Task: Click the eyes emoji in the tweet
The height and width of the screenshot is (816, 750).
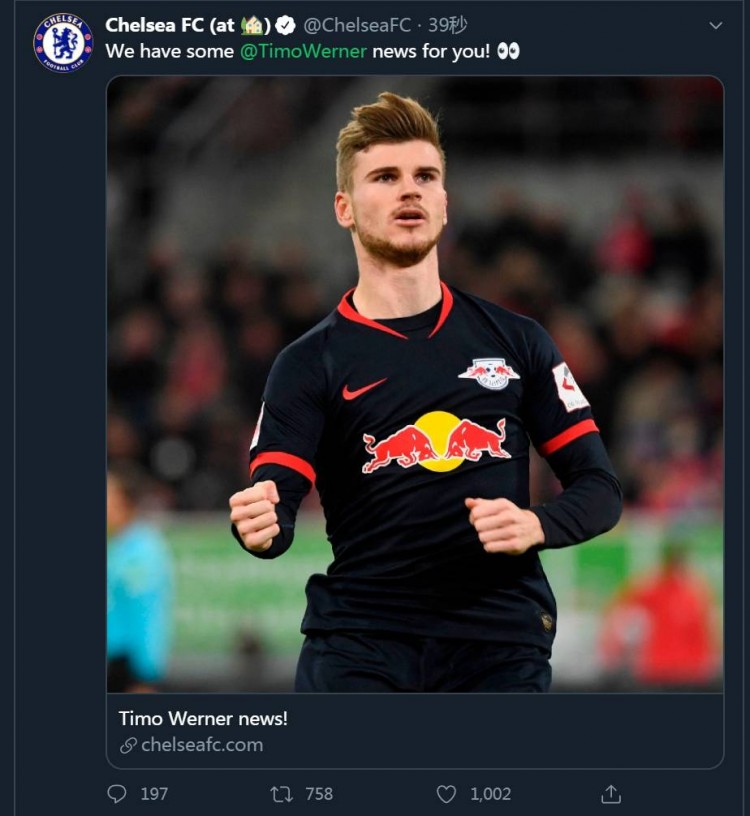Action: [x=508, y=51]
